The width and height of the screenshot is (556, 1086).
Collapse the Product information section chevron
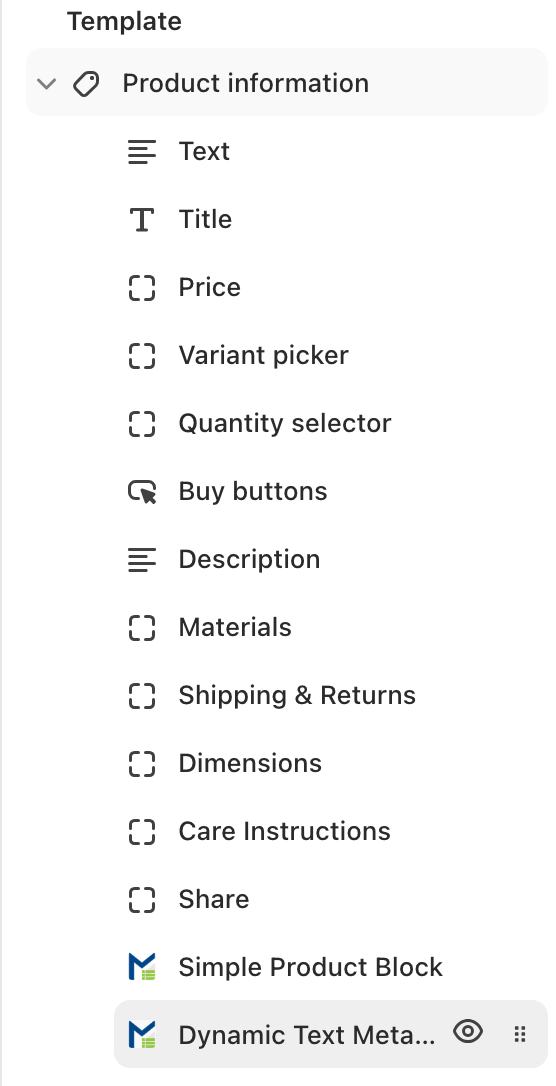coord(46,84)
